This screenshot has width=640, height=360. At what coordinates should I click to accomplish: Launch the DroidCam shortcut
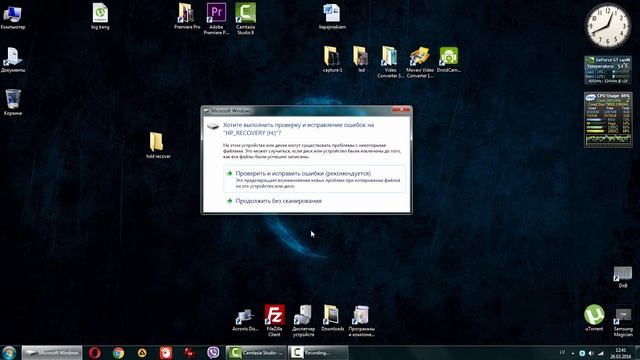tap(449, 60)
